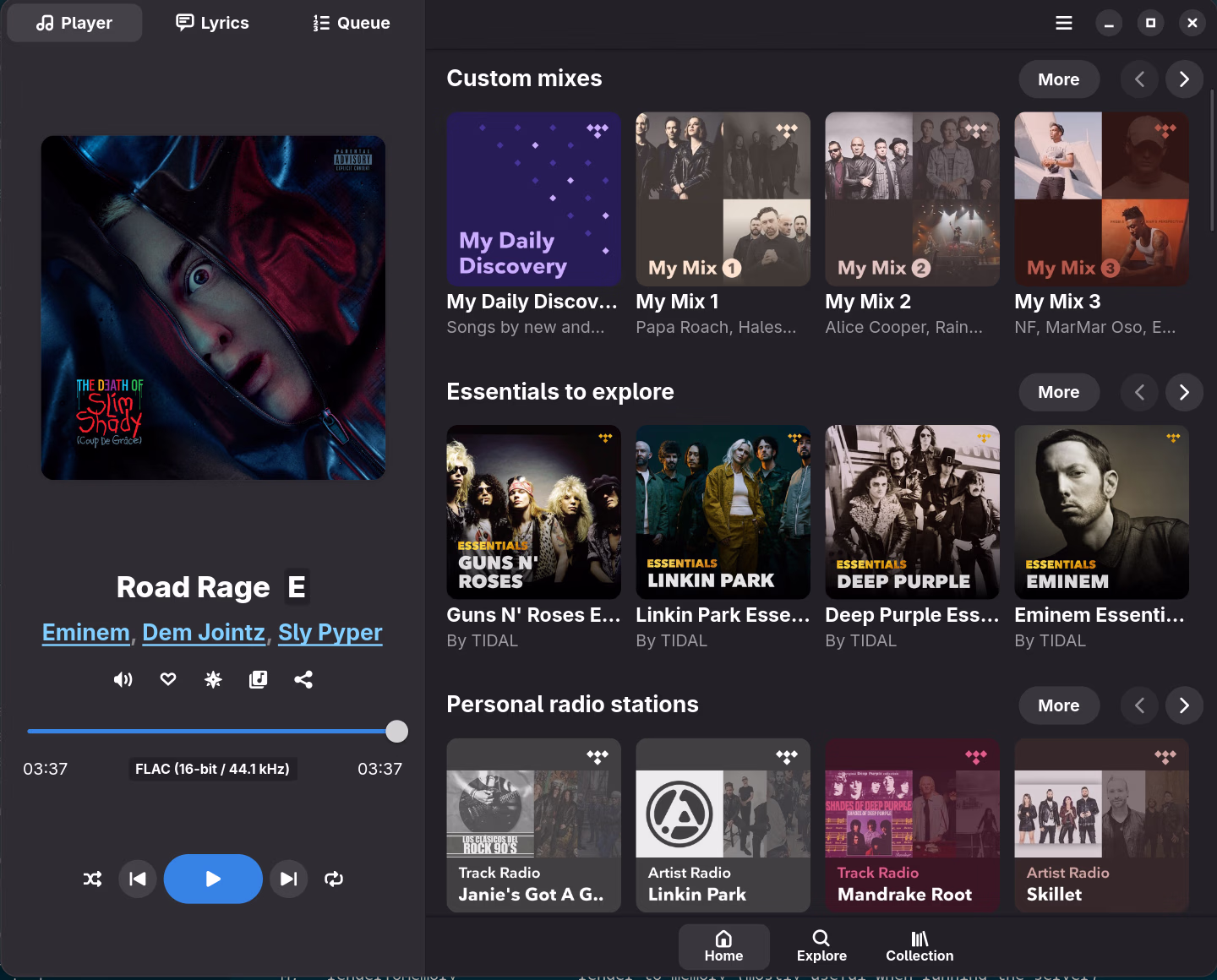
Task: Show next Essentials to explore items
Action: 1184,392
